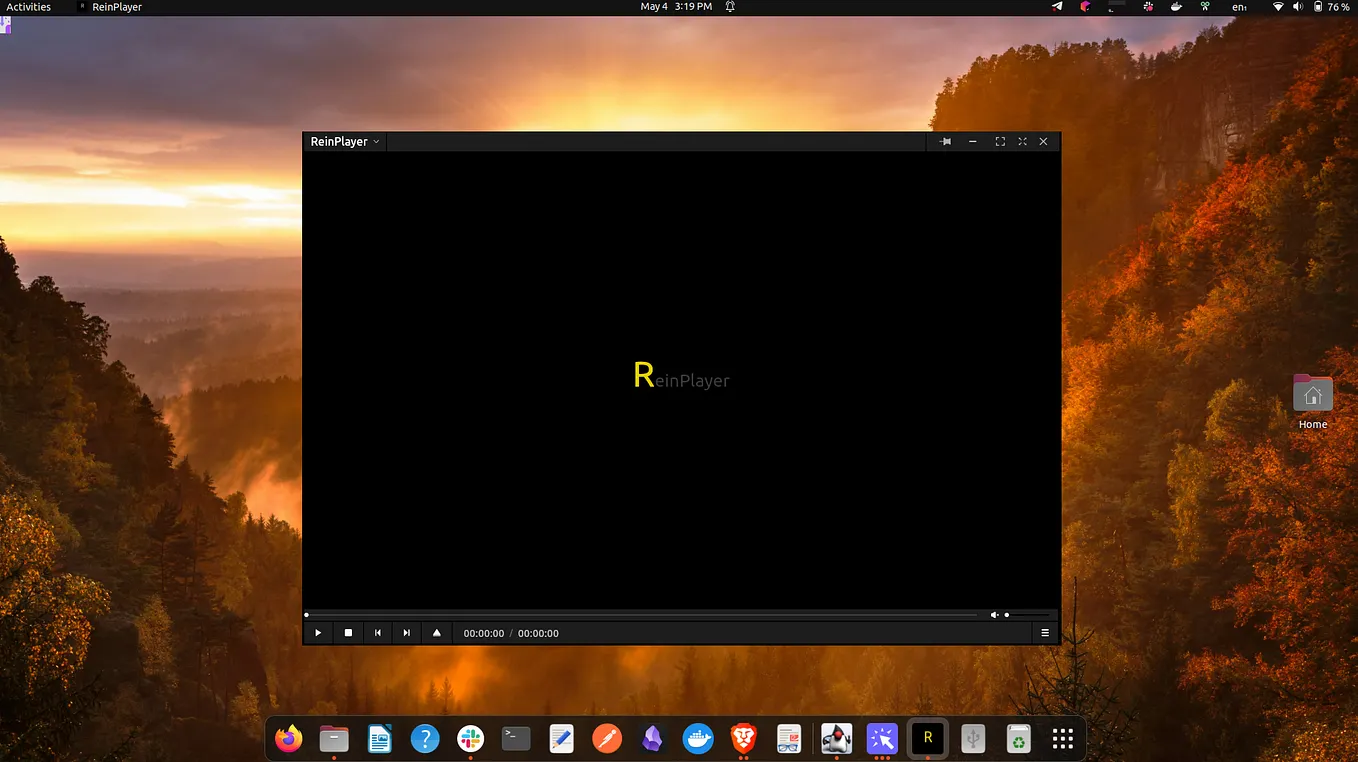1358x762 pixels.
Task: Open the en keyboard layout dropdown
Action: (1239, 7)
